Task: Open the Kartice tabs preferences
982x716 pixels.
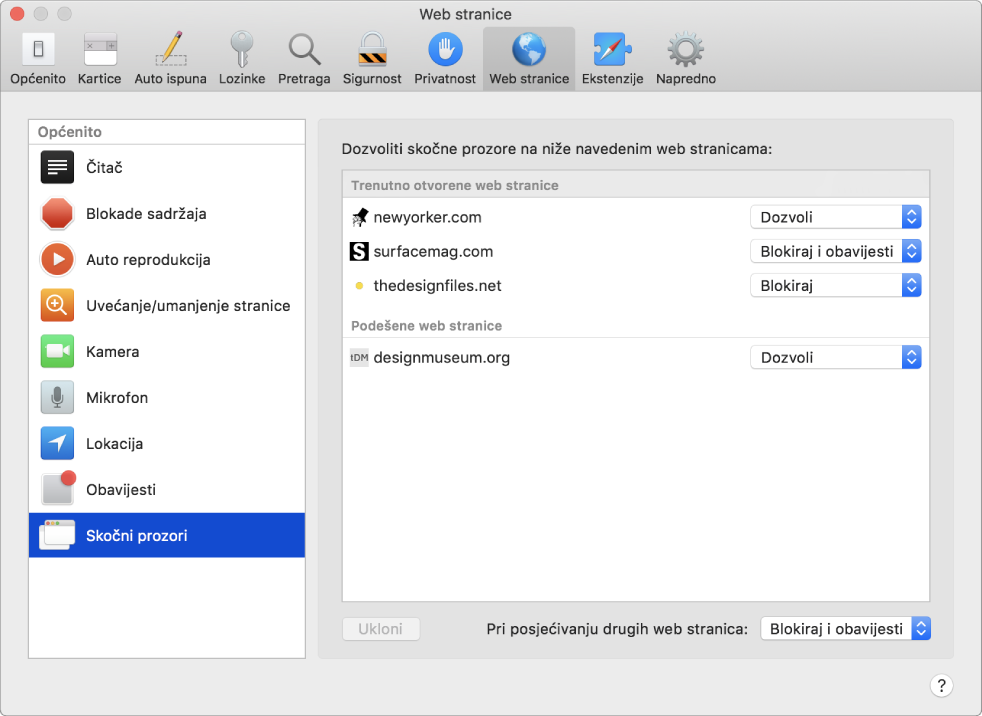Action: pyautogui.click(x=100, y=60)
